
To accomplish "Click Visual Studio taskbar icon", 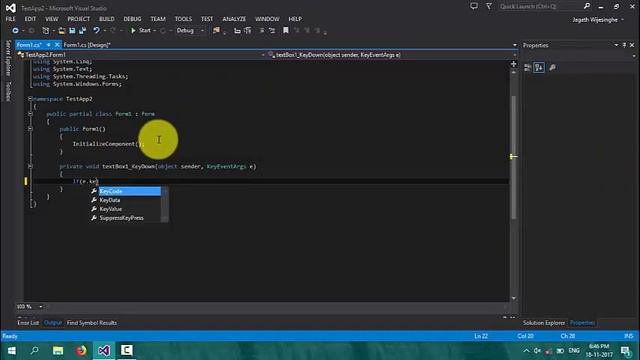I will [104, 351].
